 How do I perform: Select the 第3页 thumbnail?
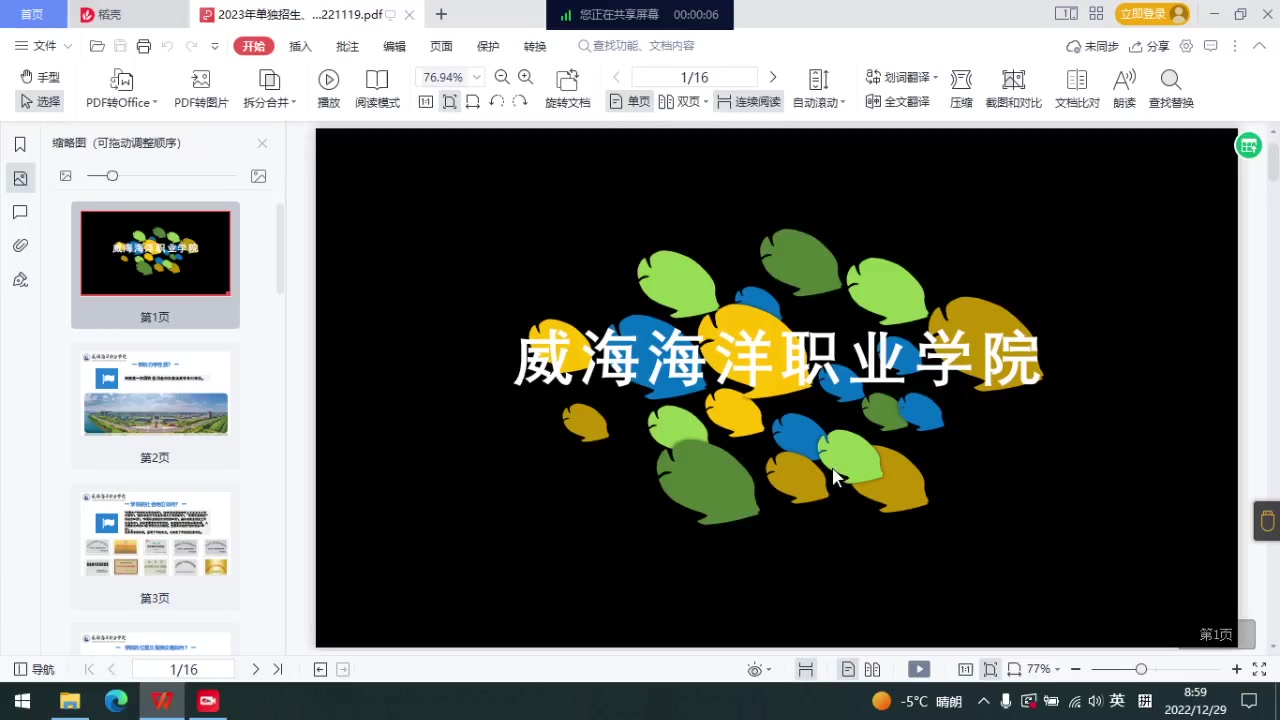[x=155, y=546]
